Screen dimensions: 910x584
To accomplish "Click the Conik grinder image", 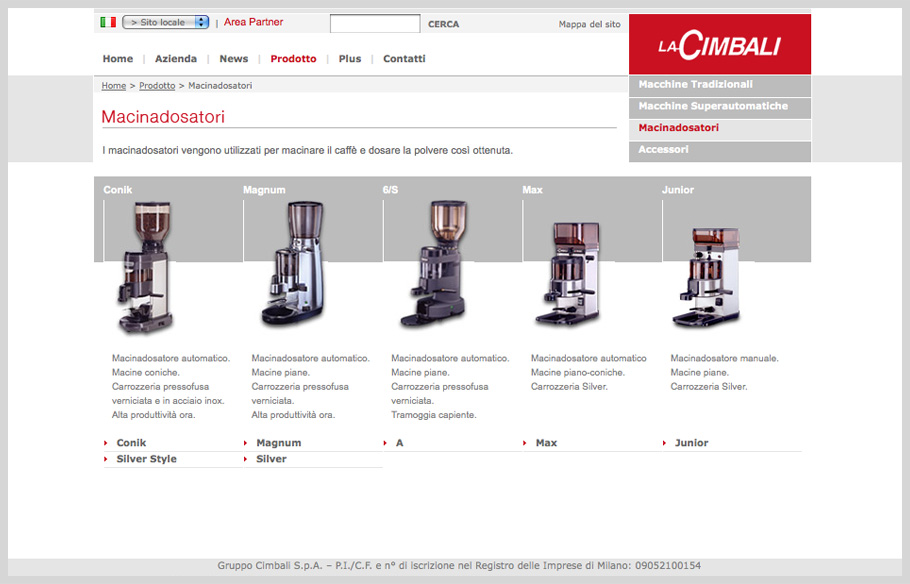I will point(146,266).
